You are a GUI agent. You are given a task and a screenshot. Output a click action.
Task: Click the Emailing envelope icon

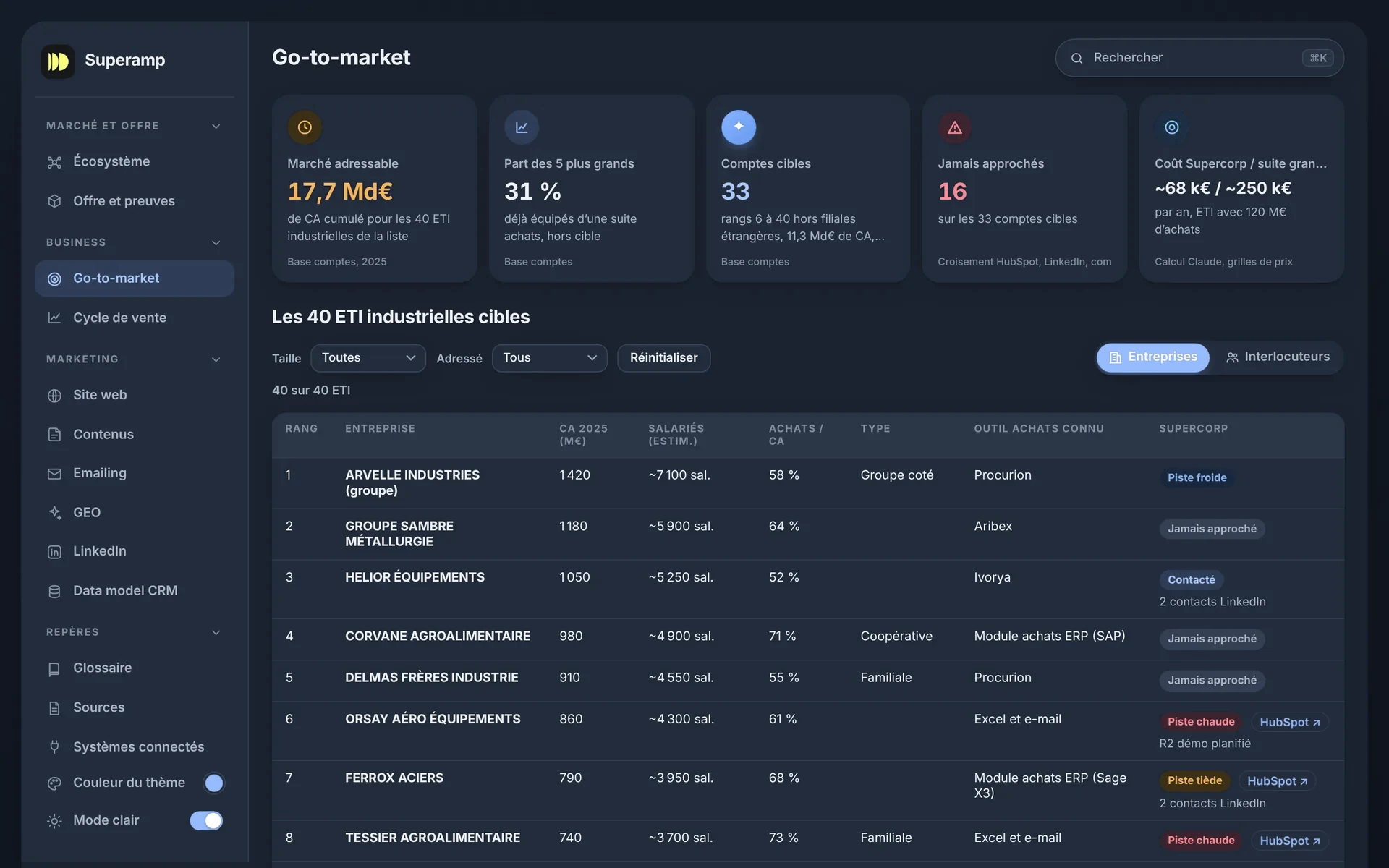(x=54, y=473)
